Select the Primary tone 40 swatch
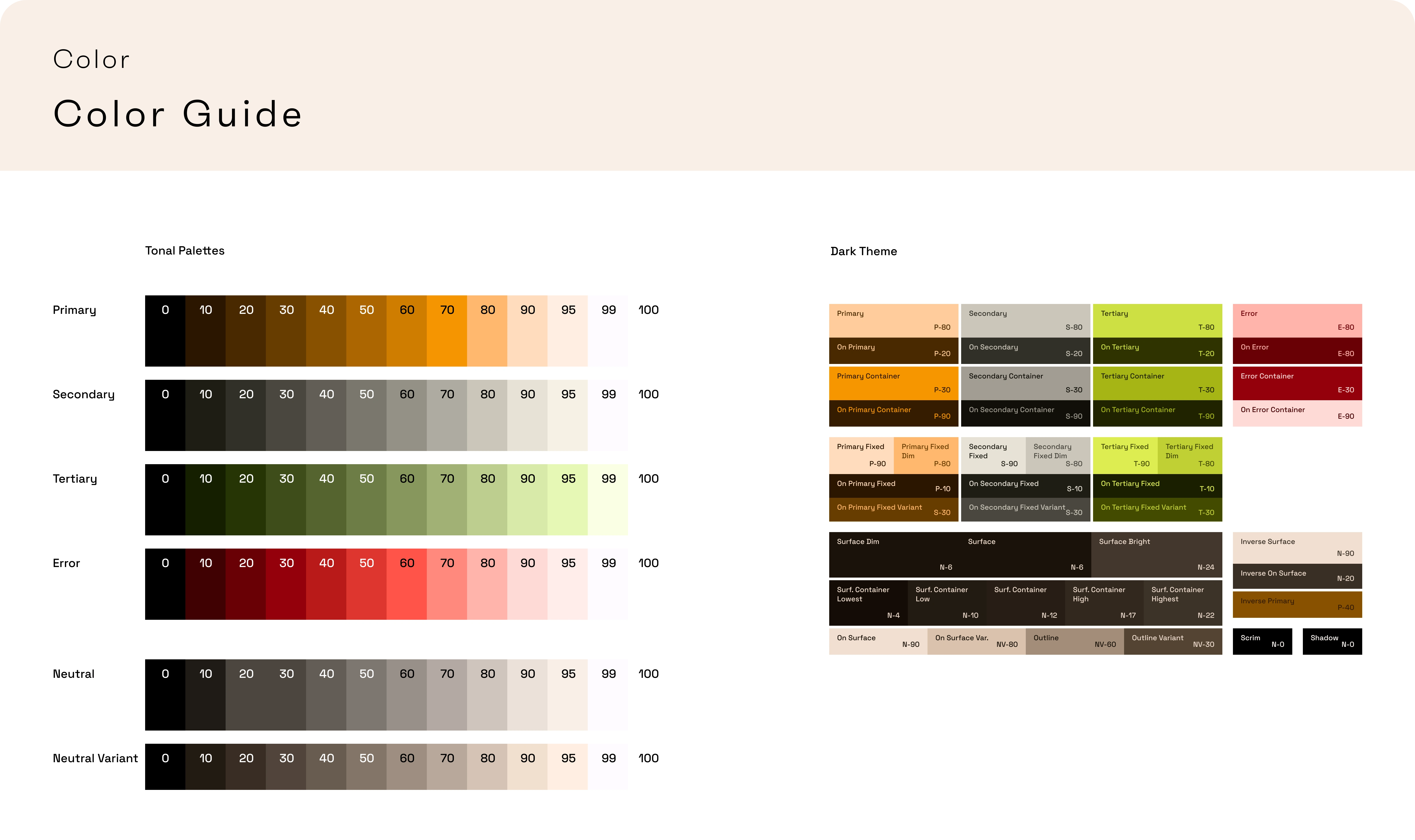Image resolution: width=1415 pixels, height=840 pixels. (x=326, y=331)
